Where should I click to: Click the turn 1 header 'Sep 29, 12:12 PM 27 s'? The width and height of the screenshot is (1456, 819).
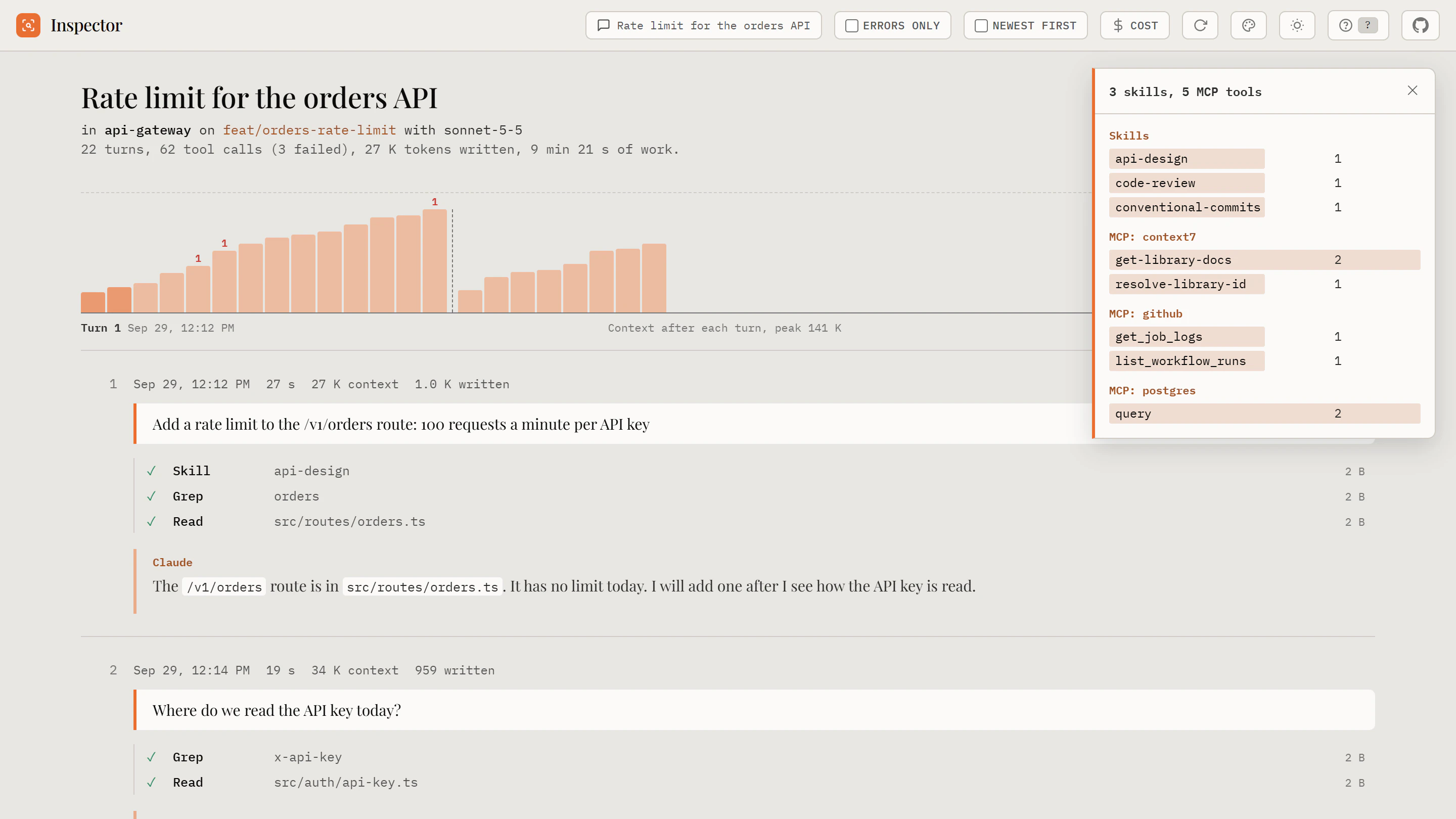pos(214,384)
